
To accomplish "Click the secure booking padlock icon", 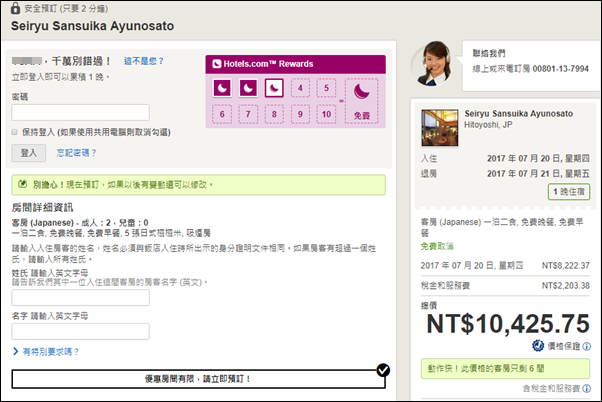I will pos(15,8).
